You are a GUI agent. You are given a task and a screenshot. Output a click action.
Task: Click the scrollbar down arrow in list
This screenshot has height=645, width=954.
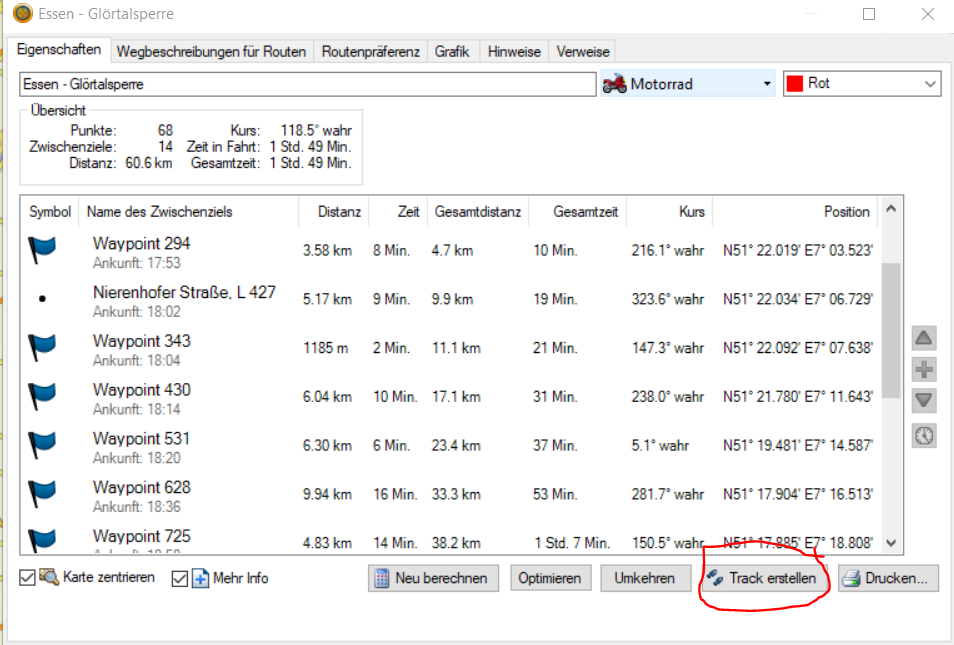tap(892, 543)
